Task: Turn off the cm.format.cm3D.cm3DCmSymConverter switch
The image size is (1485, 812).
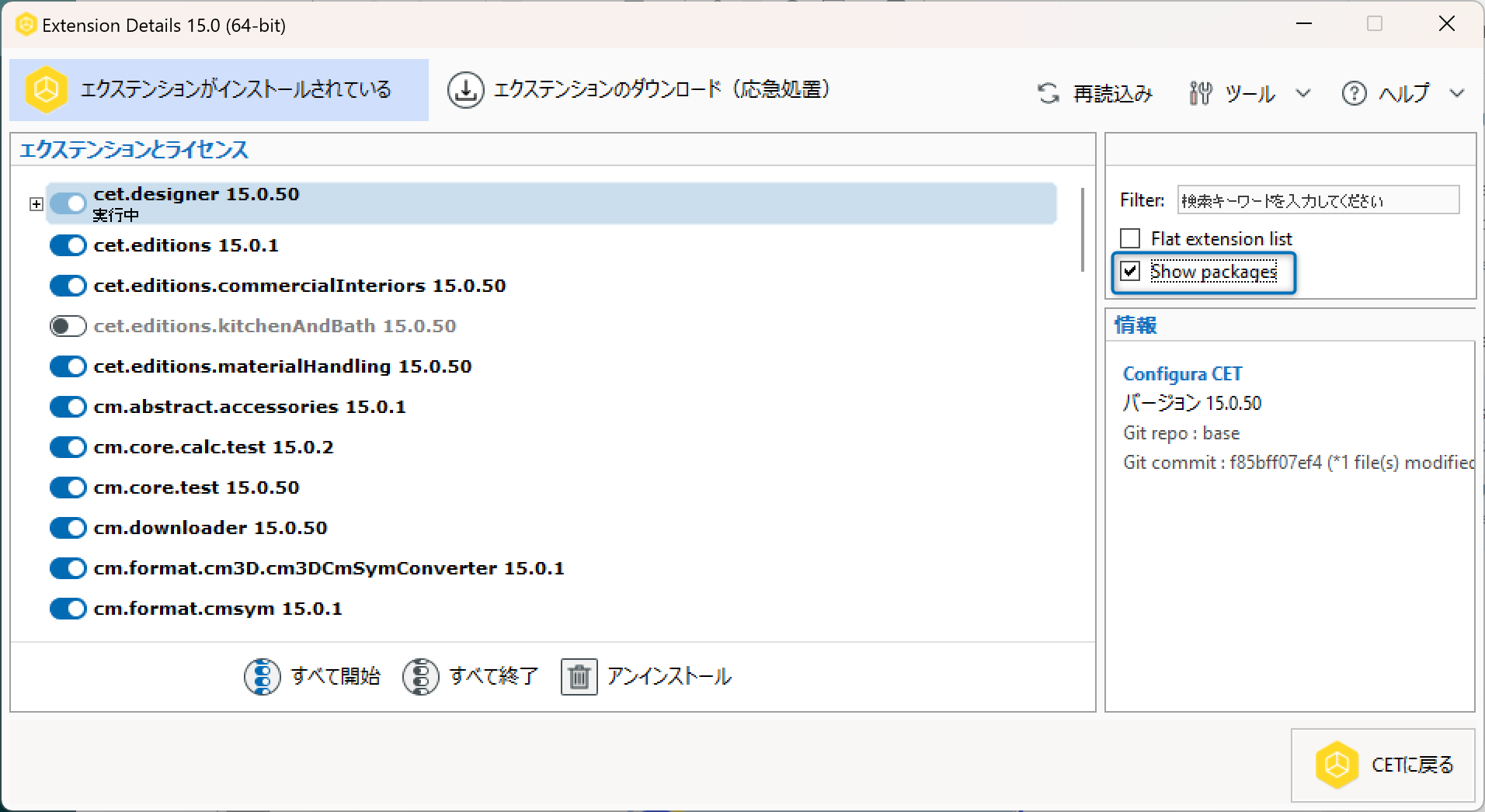Action: point(68,568)
